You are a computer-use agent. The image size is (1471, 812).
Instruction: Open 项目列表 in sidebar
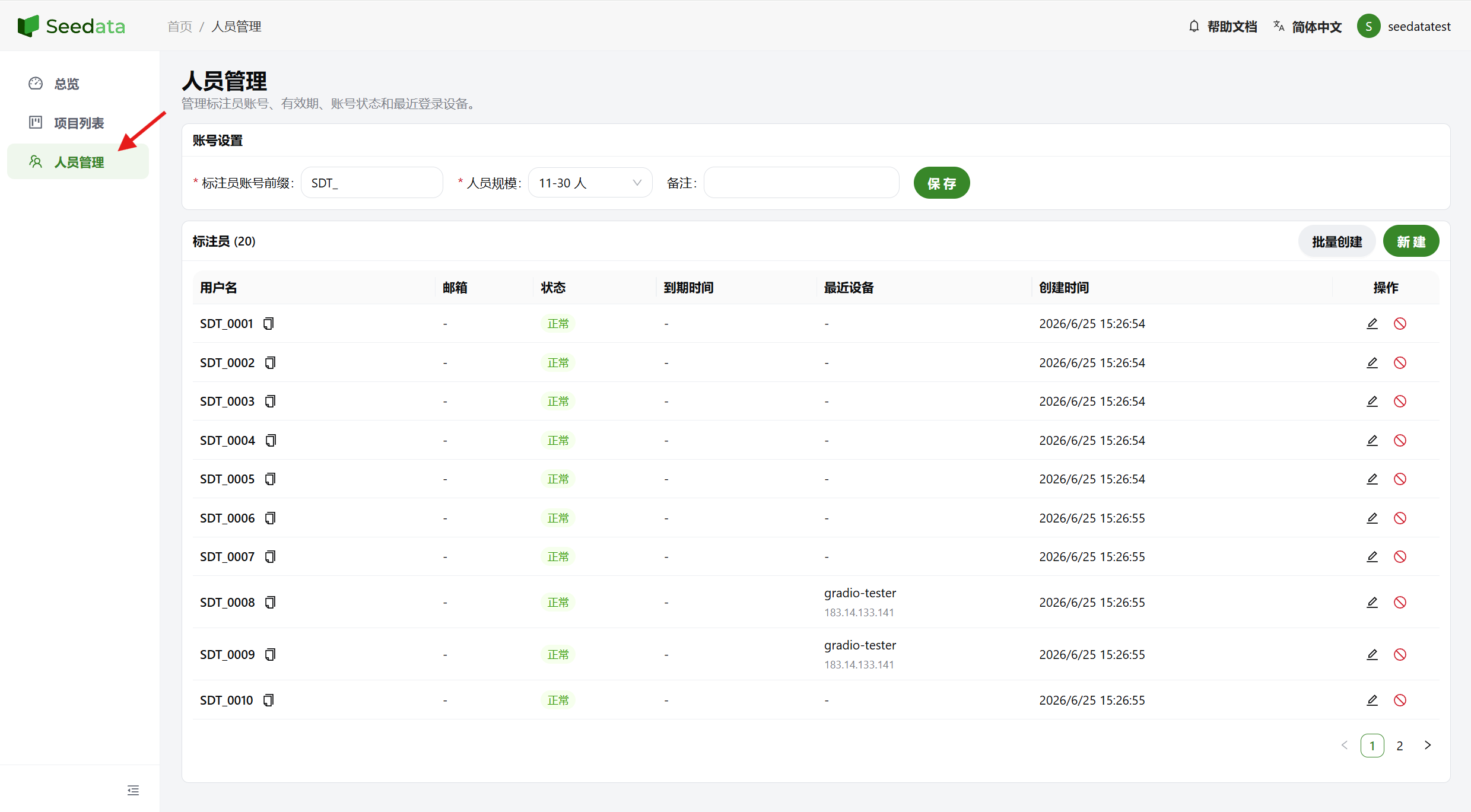click(78, 123)
